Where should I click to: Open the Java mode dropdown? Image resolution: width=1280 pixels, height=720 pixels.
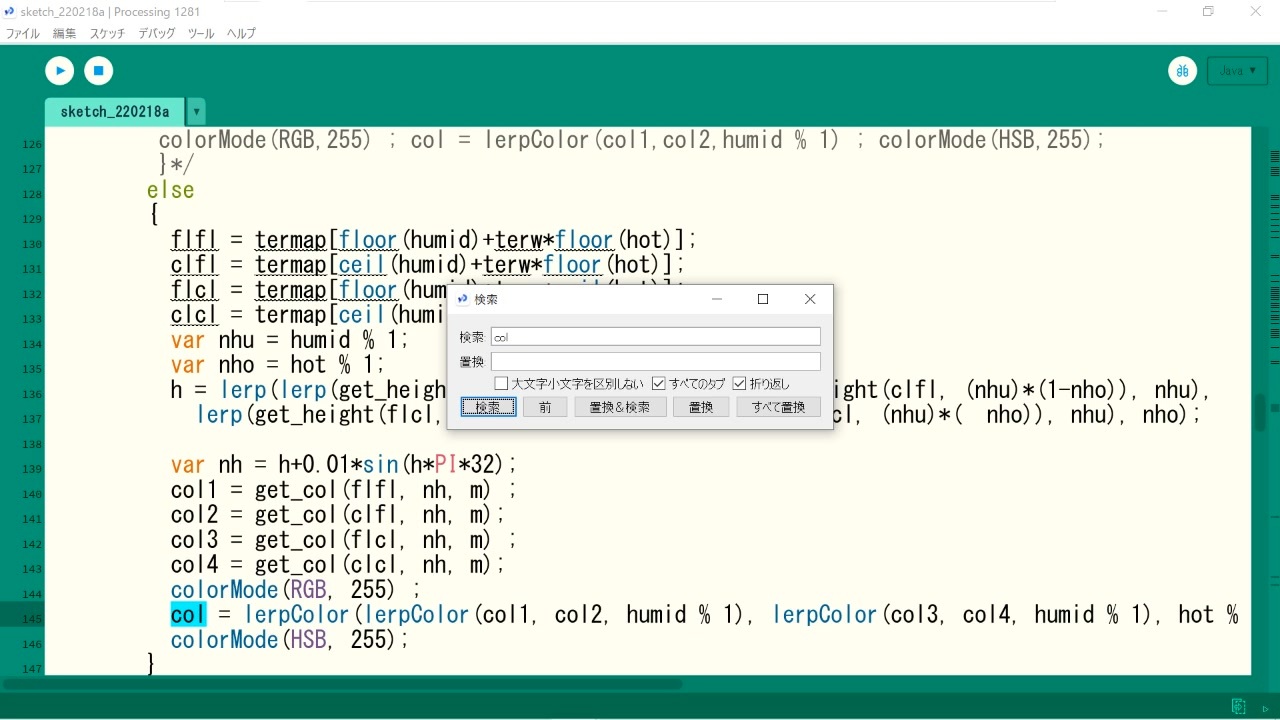(x=1238, y=70)
